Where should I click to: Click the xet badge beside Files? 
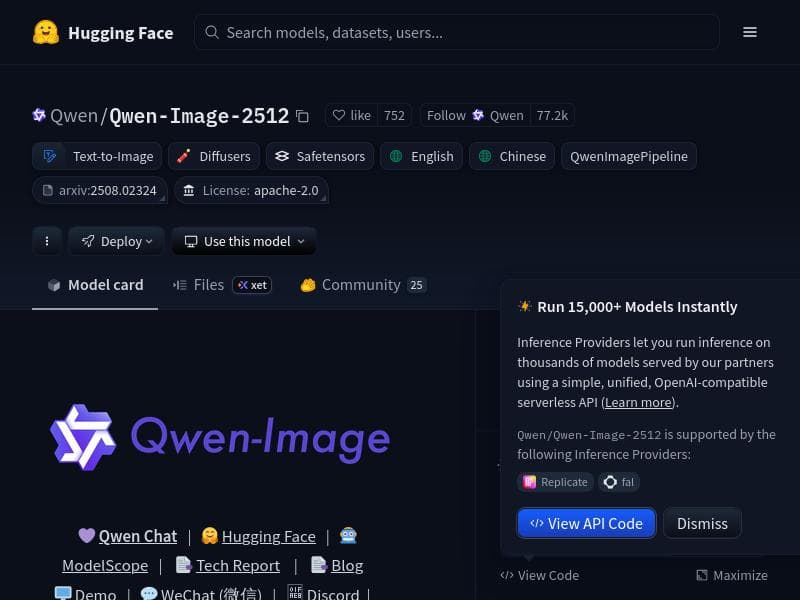[x=251, y=285]
